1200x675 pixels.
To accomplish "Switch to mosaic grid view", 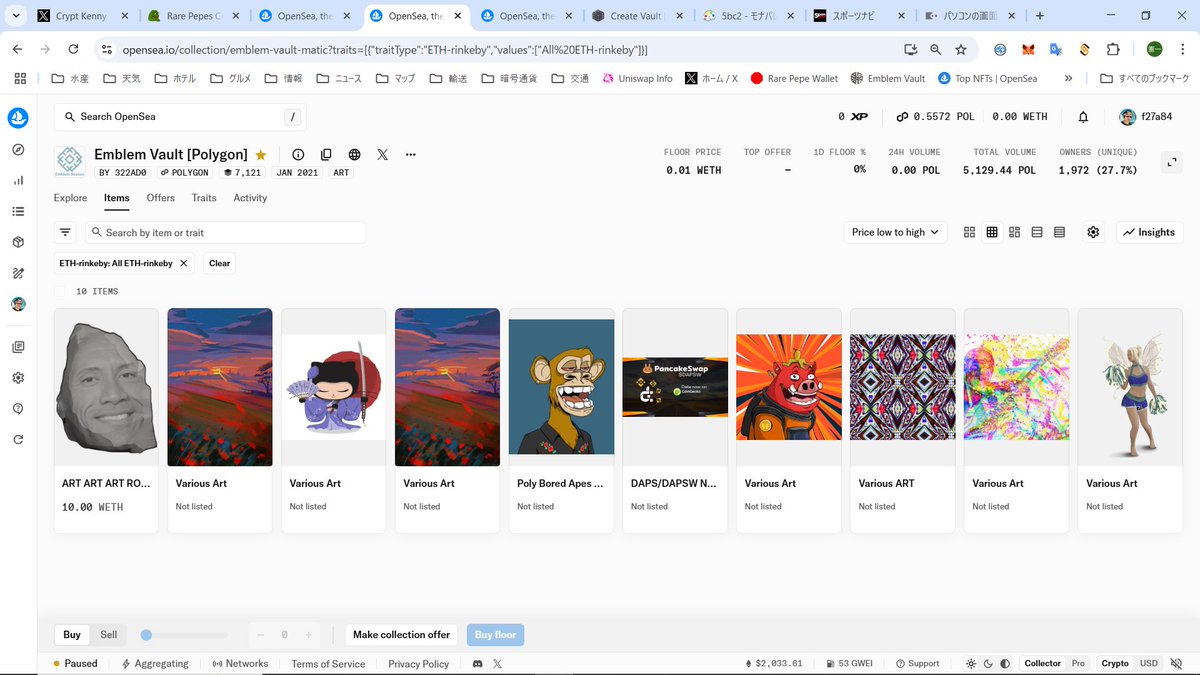I will [1014, 232].
